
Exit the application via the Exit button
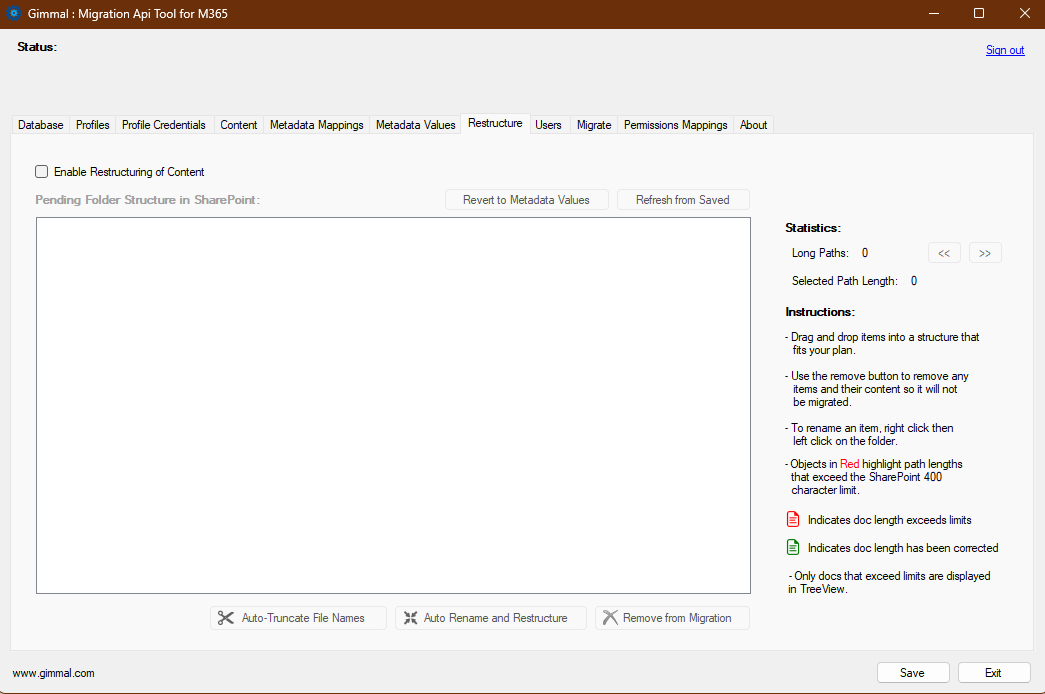point(993,672)
